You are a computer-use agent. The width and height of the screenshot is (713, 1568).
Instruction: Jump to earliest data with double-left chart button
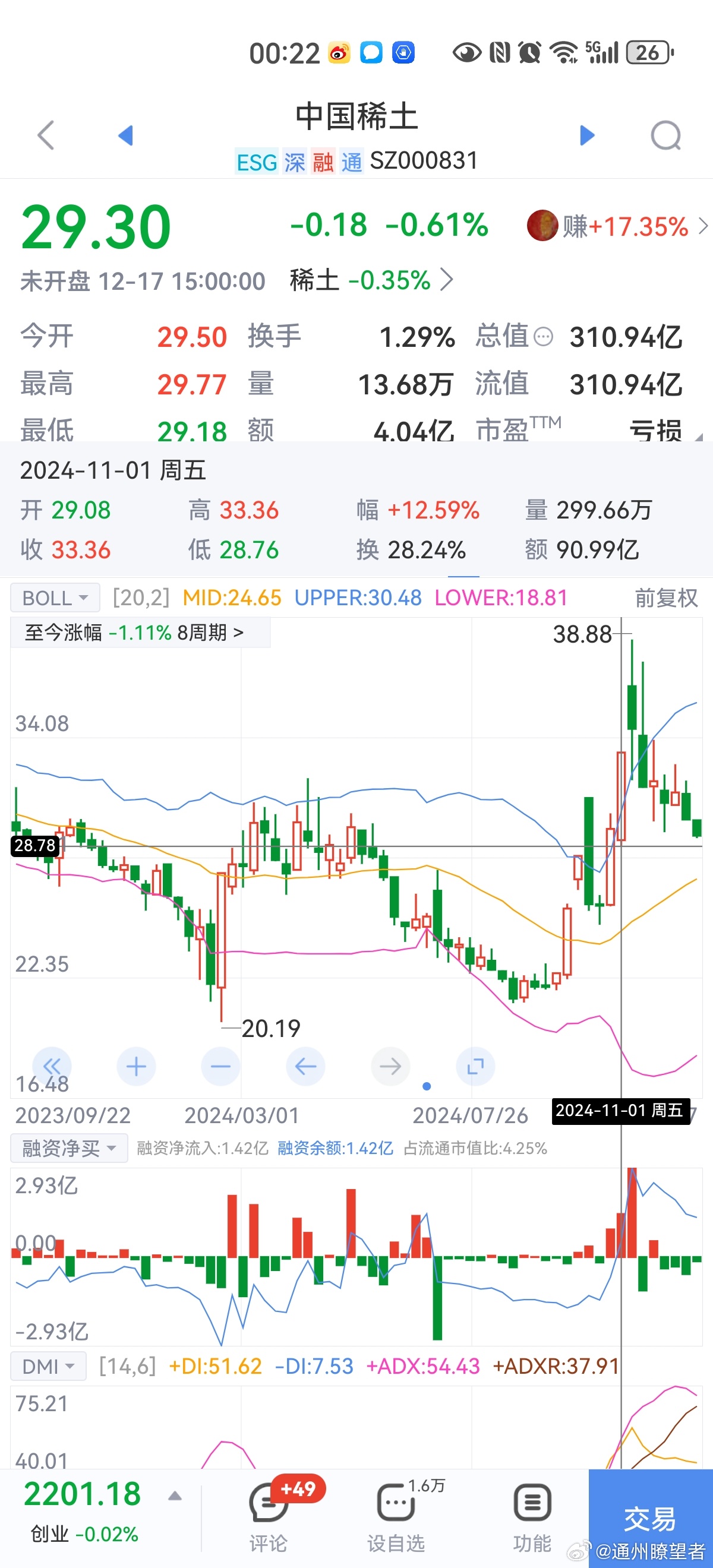click(x=52, y=1066)
